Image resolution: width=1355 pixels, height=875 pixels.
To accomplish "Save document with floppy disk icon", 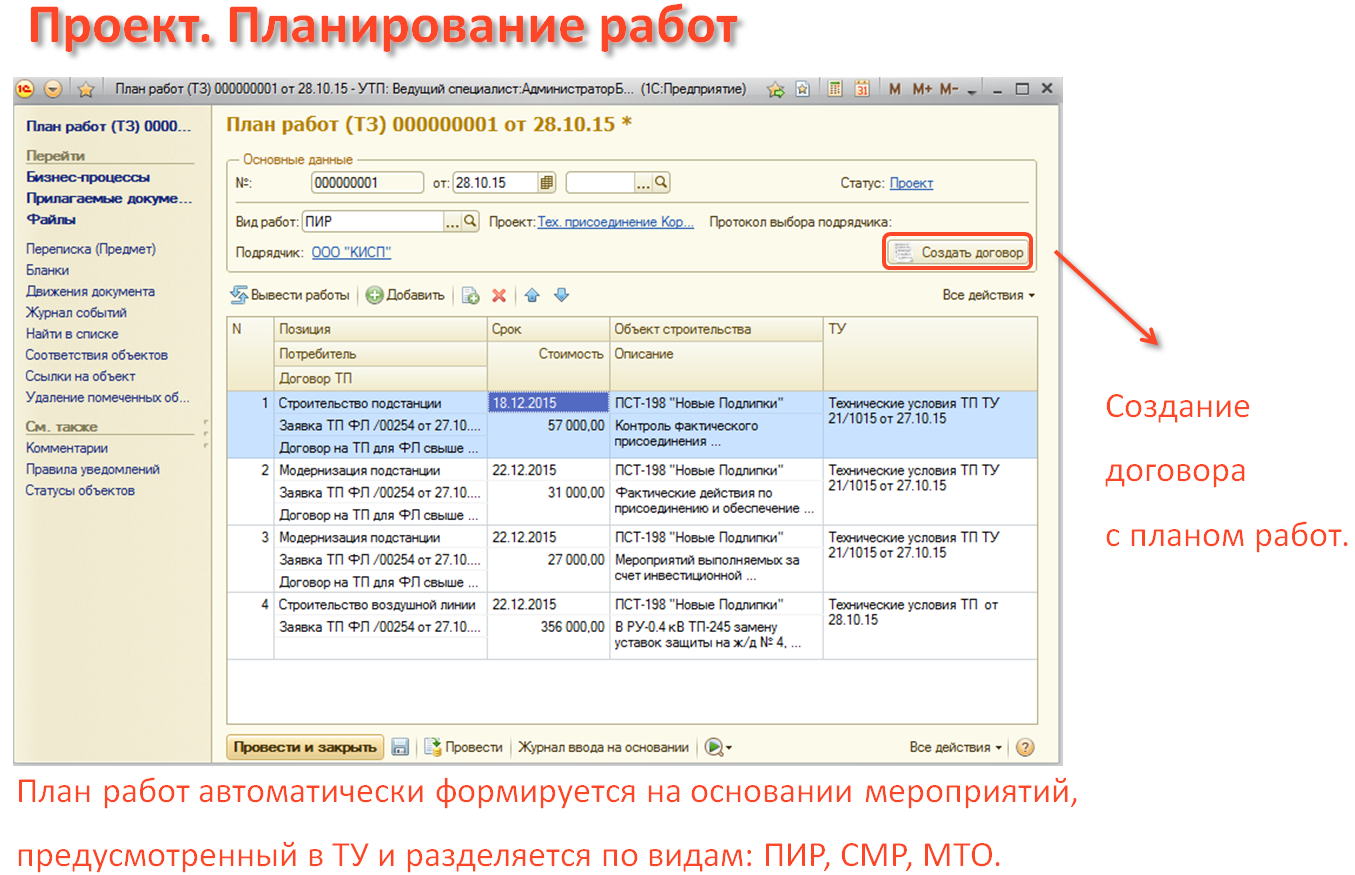I will point(400,747).
